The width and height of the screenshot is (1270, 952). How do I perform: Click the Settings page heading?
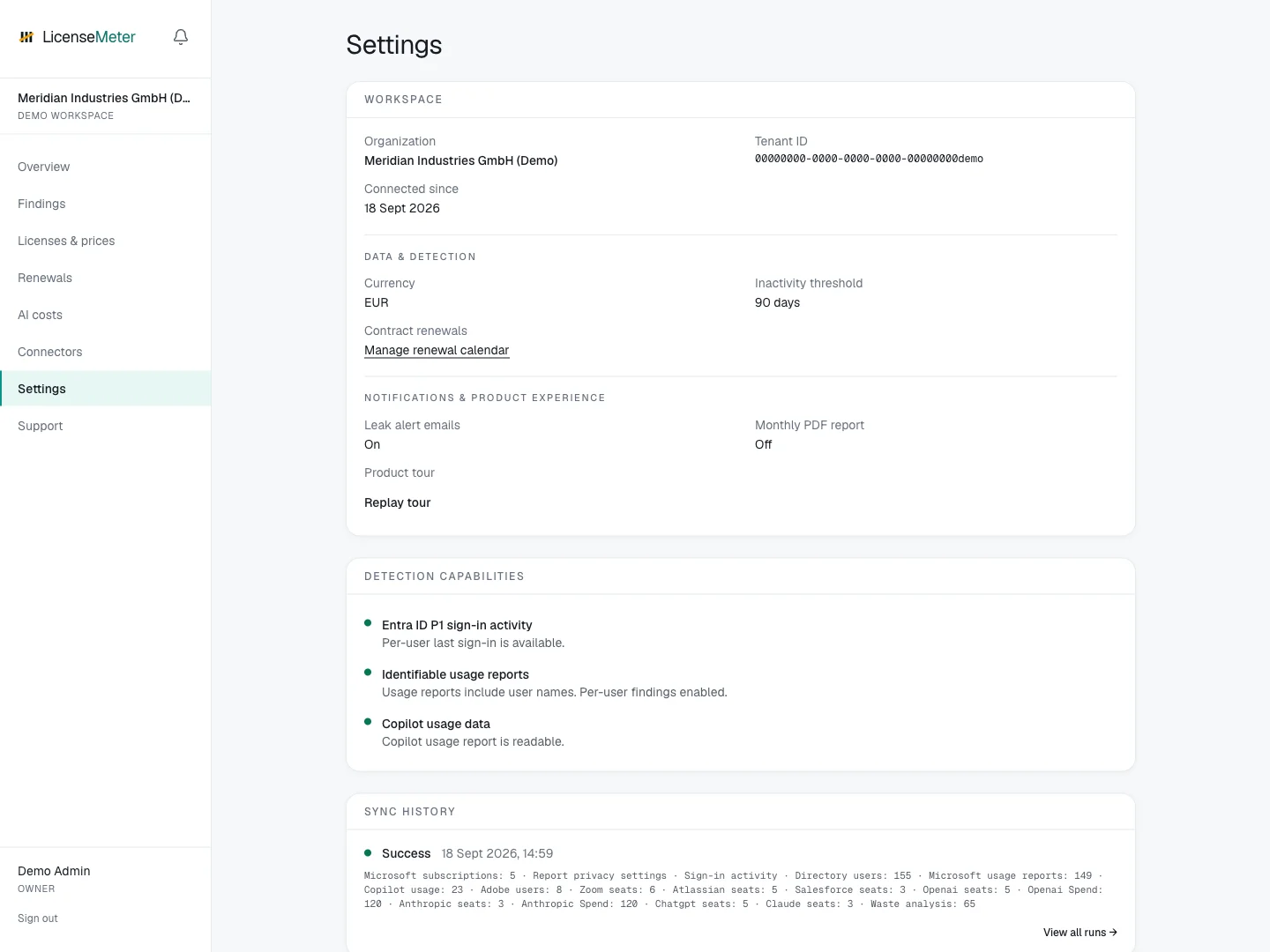[394, 45]
